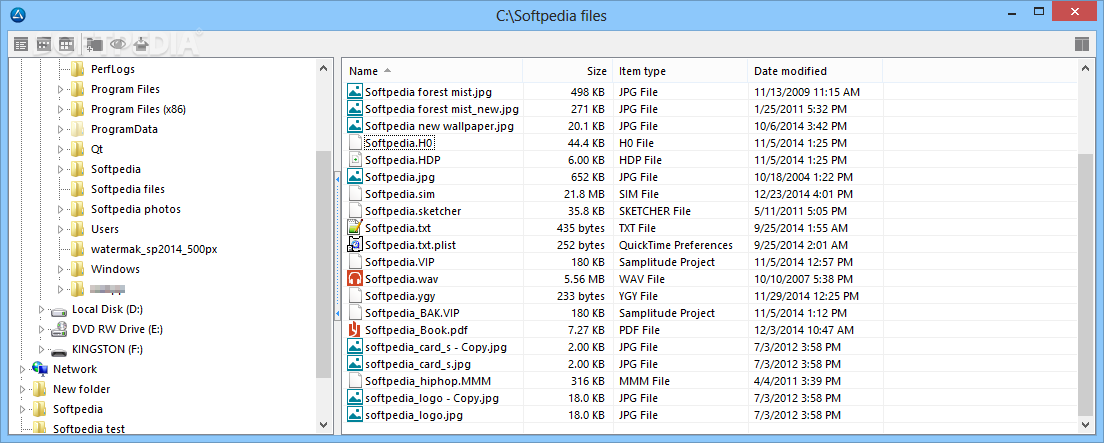The image size is (1104, 443).
Task: Select softpedia_card_s - Copy.jpg file
Action: 436,347
